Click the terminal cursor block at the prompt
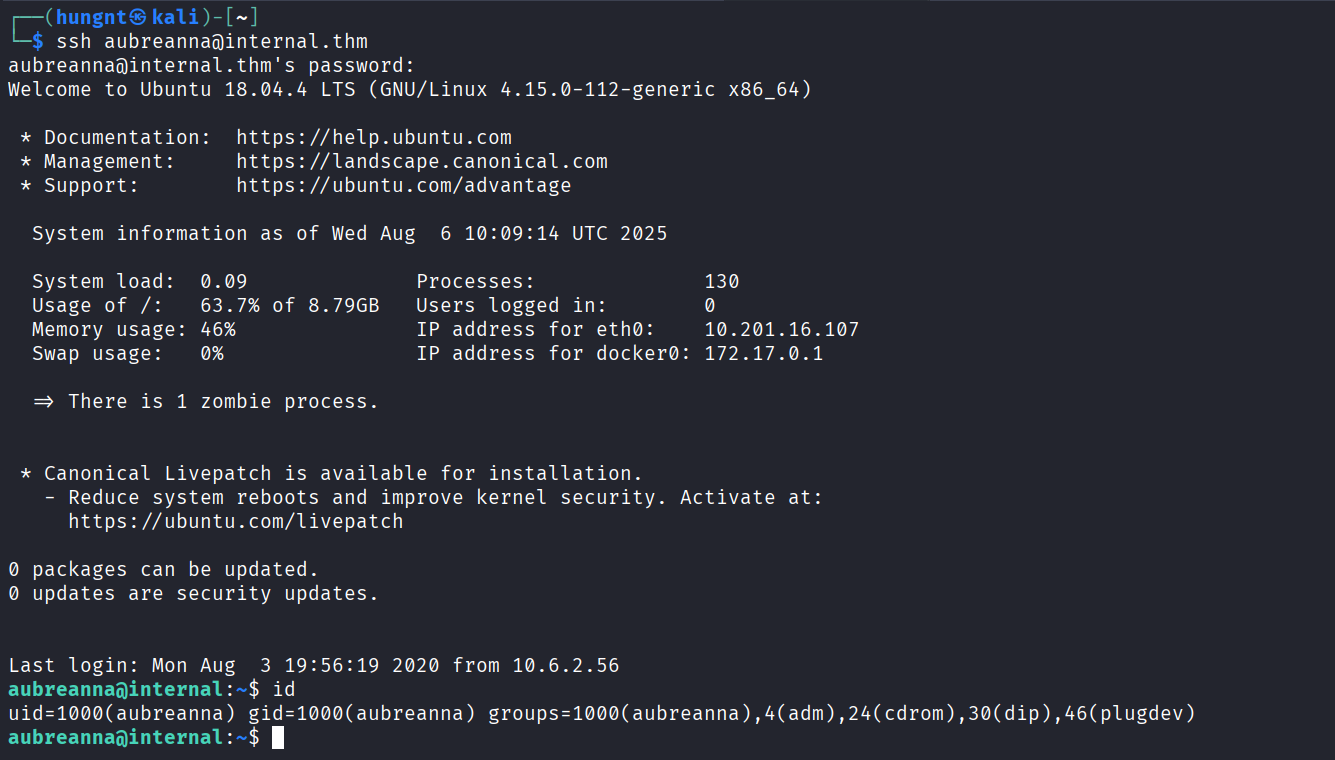 (x=278, y=738)
